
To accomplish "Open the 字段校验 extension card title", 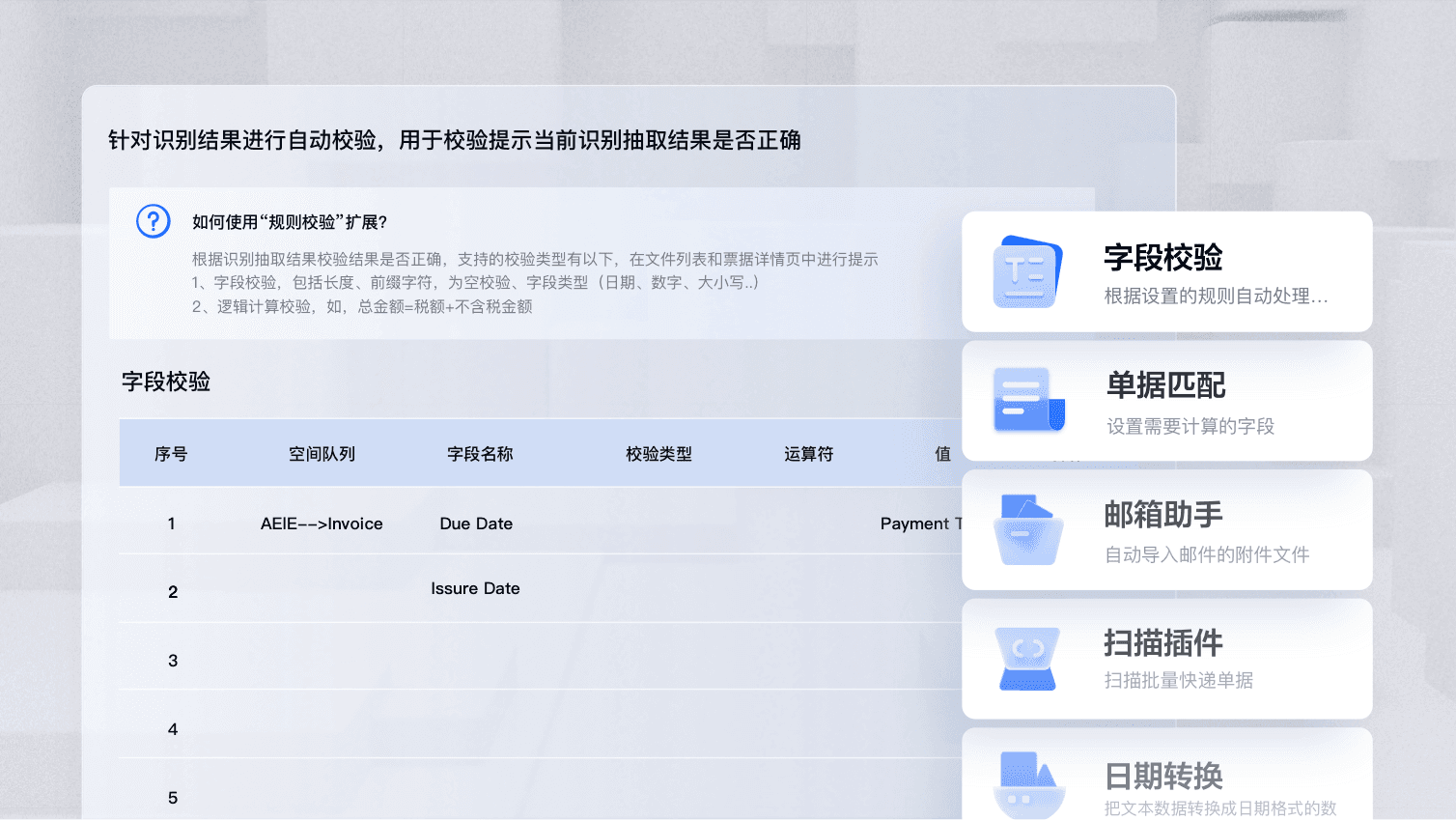I will [1163, 258].
